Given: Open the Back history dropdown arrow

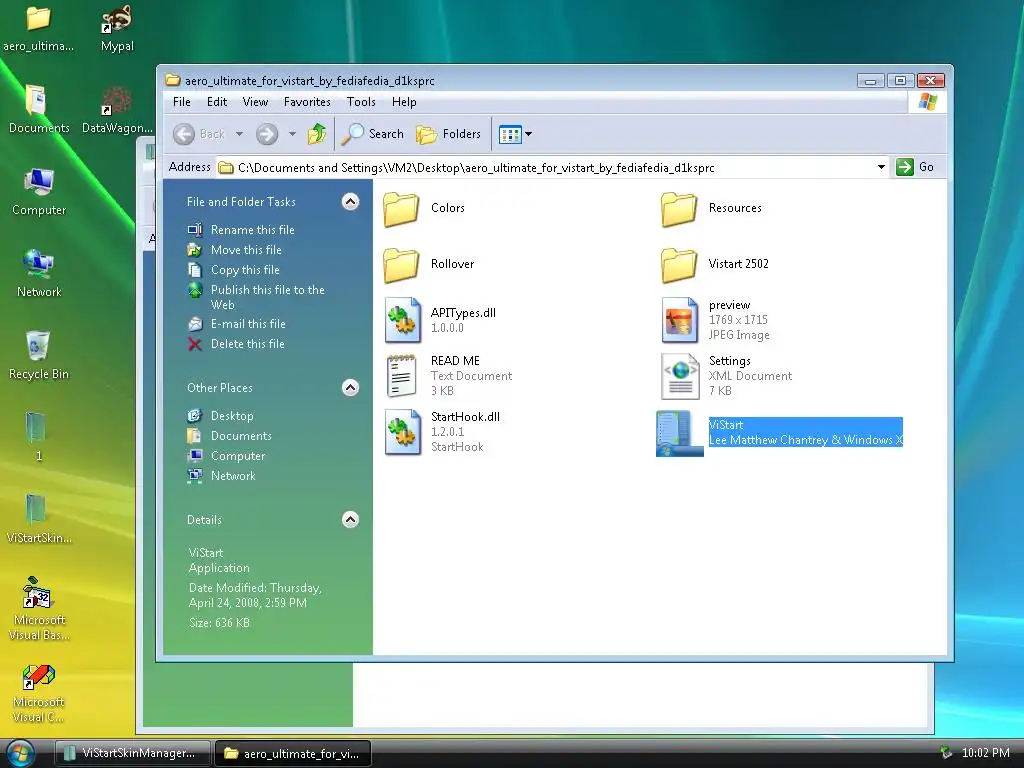Looking at the screenshot, I should click(x=240, y=134).
